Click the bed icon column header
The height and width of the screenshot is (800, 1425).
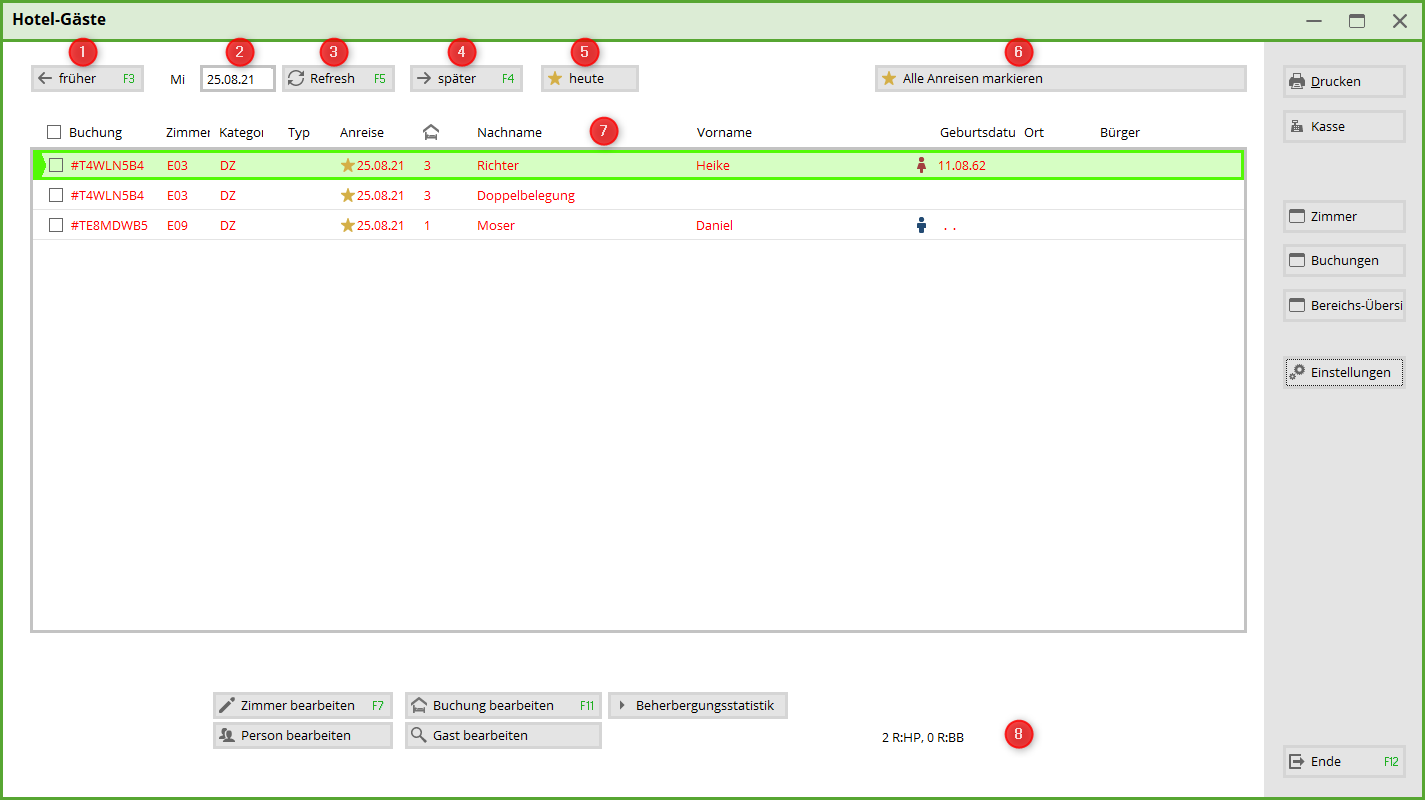(431, 132)
